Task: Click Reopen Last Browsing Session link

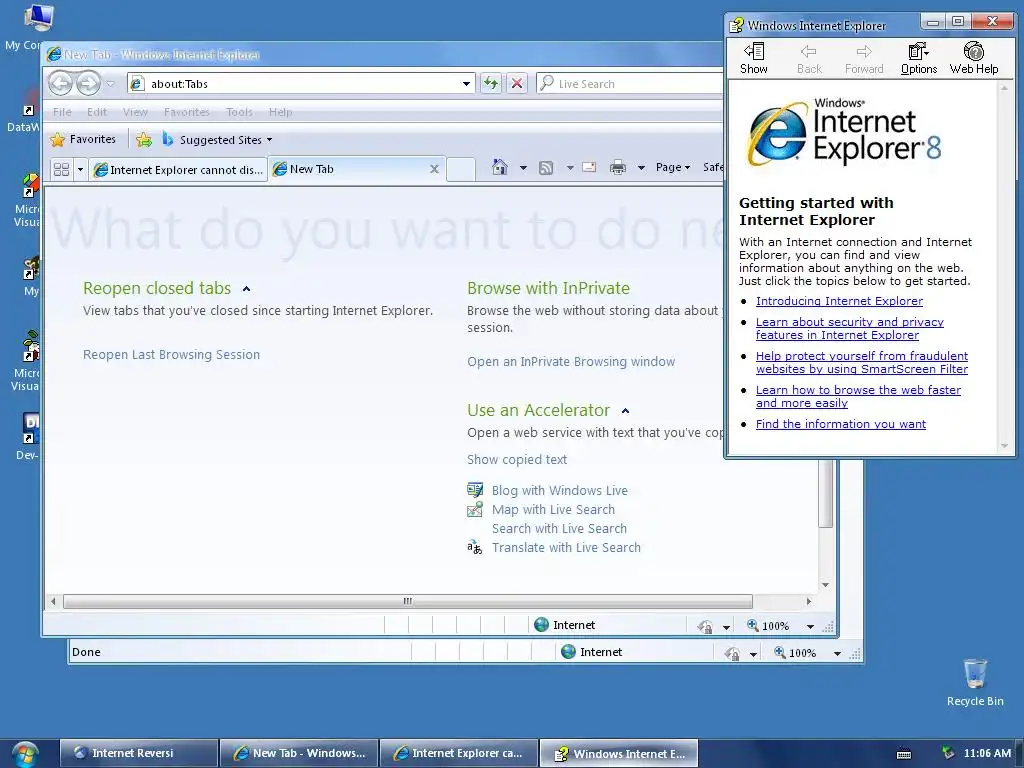Action: coord(171,355)
